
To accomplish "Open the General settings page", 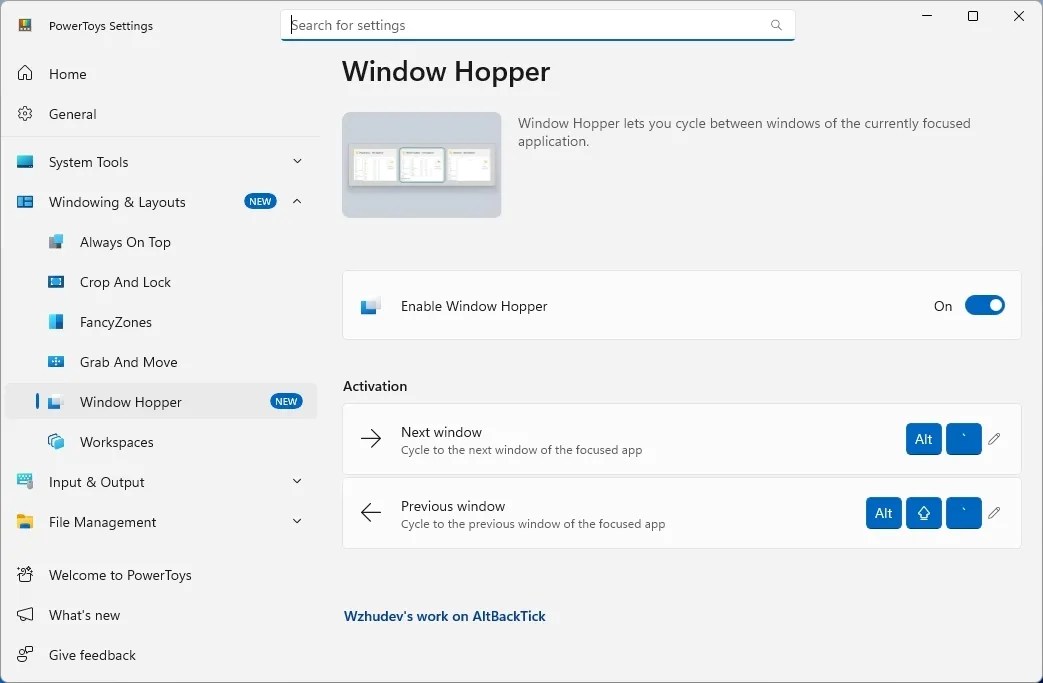I will [160, 114].
